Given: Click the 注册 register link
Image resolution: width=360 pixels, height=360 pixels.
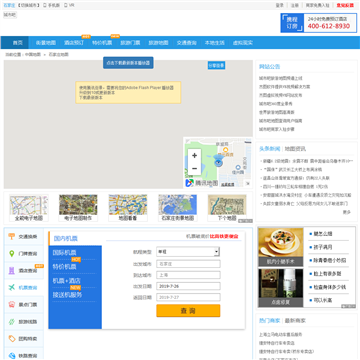Looking at the screenshot, I should pyautogui.click(x=295, y=5).
